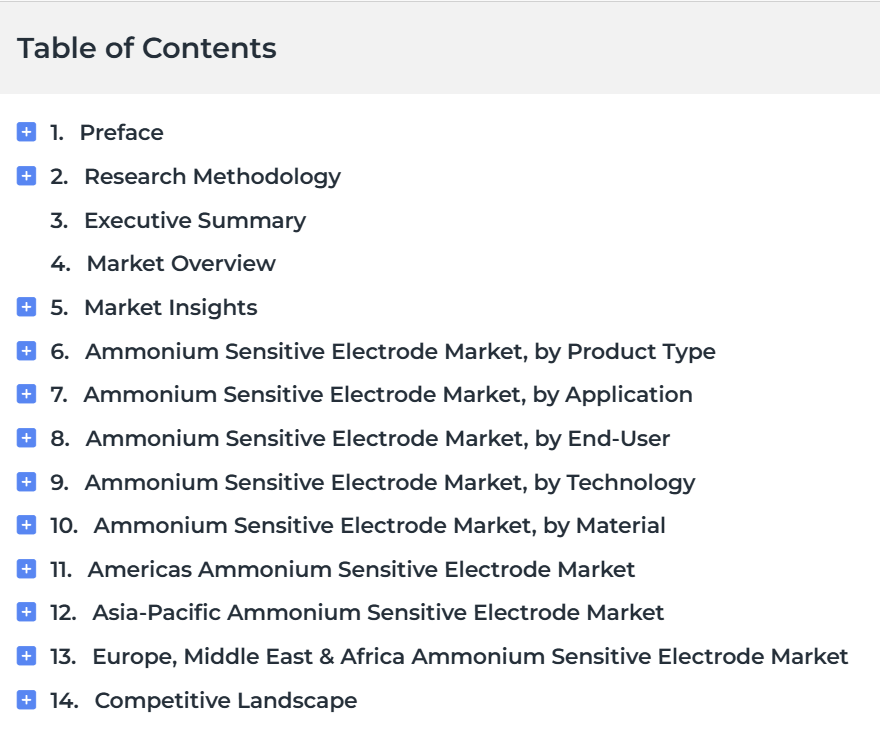Expand Research Methodology with its plus icon
This screenshot has width=880, height=744.
[x=26, y=176]
